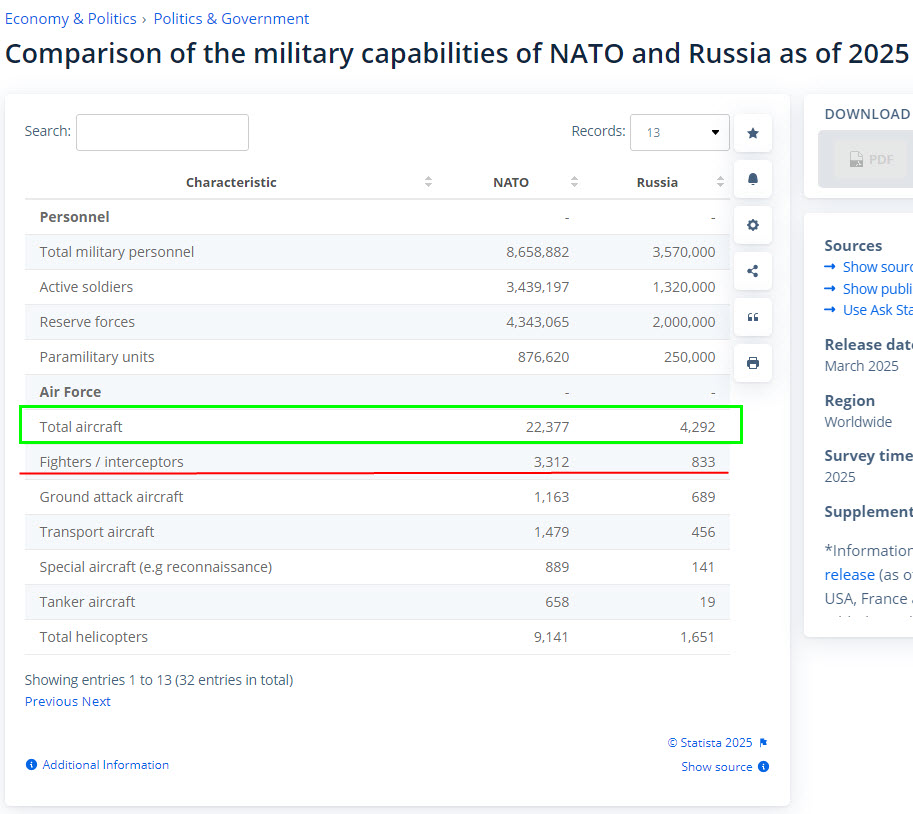The height and width of the screenshot is (814, 913).
Task: Click the quotation mark citation icon
Action: 753,317
